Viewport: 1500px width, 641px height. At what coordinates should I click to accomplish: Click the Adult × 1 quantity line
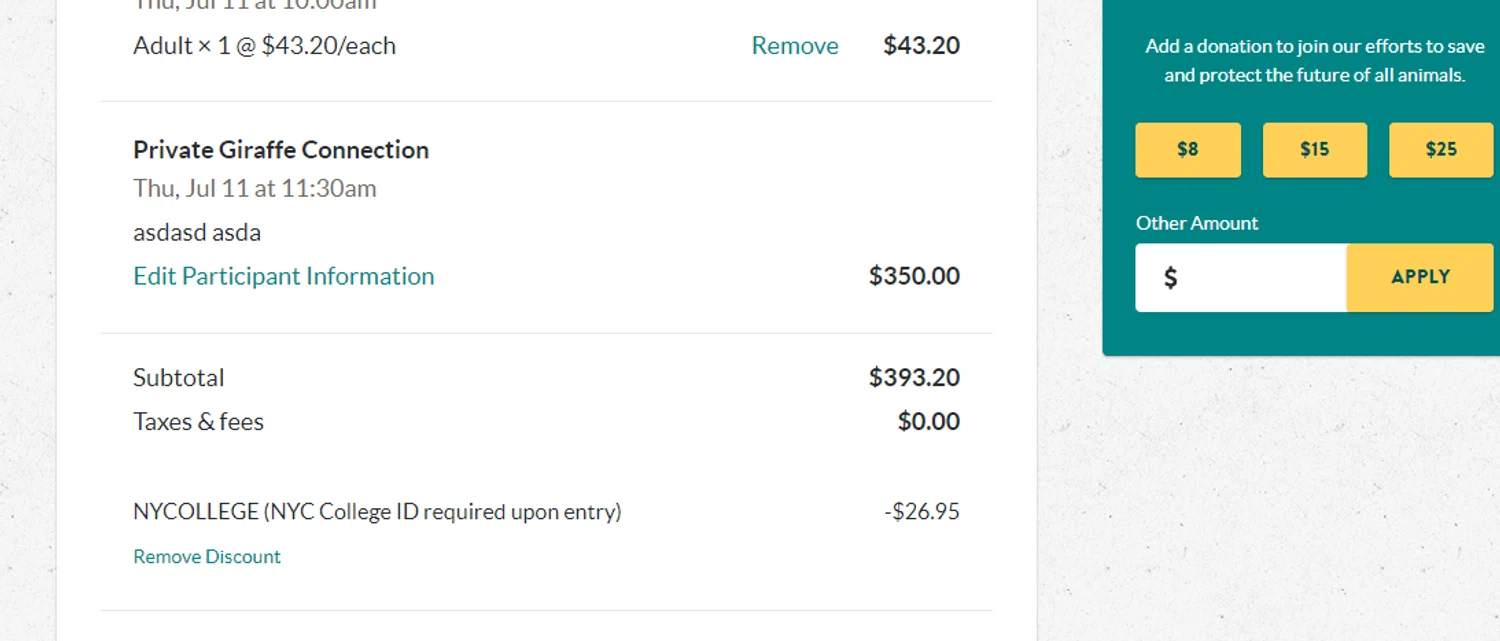click(x=264, y=46)
